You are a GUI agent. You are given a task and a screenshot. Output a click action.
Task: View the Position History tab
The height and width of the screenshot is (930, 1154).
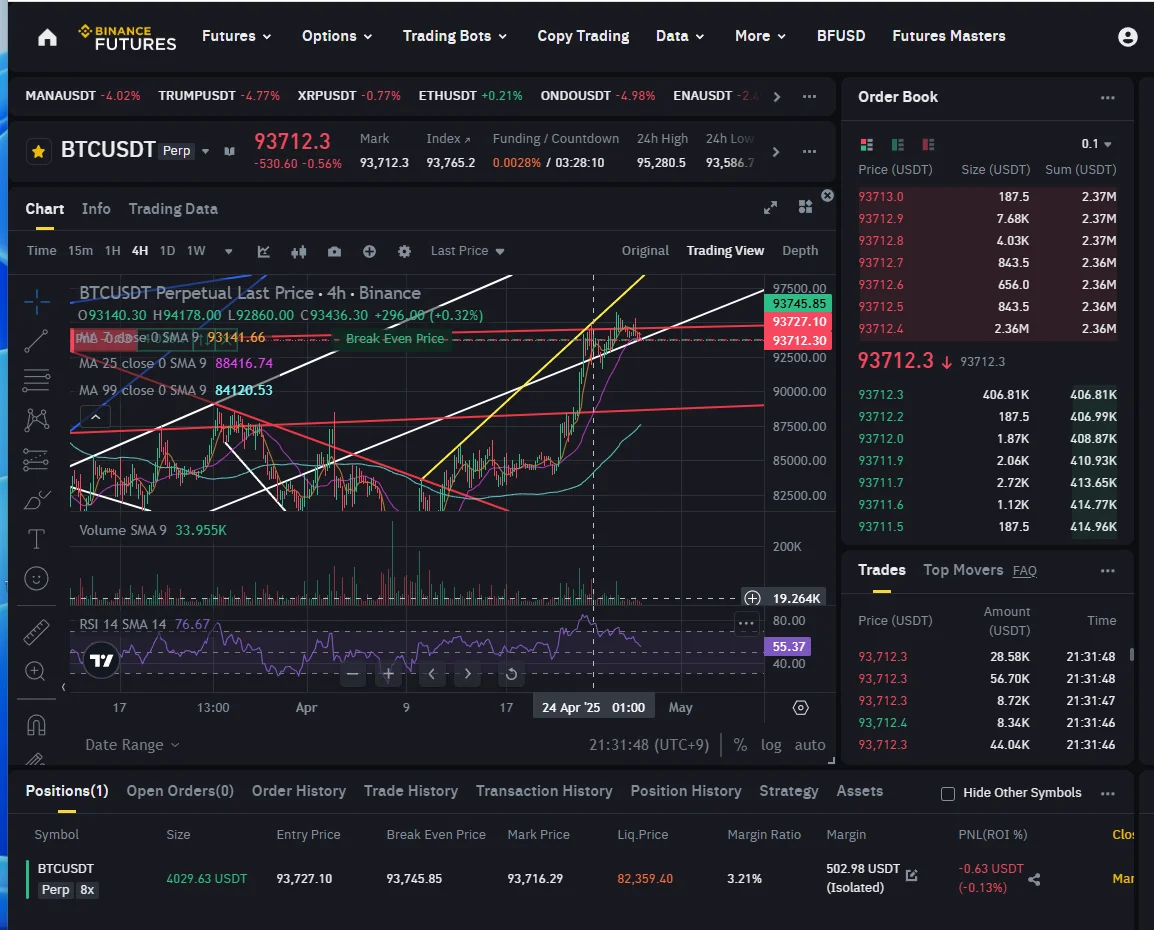(x=685, y=791)
